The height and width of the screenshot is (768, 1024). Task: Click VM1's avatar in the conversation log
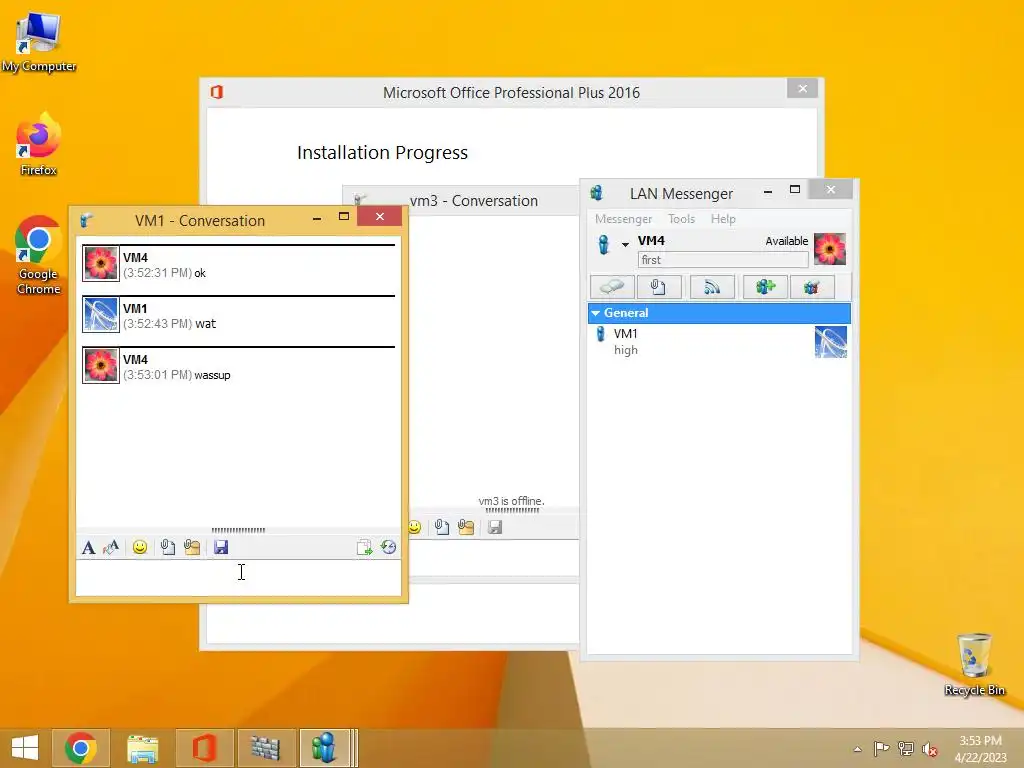tap(101, 314)
